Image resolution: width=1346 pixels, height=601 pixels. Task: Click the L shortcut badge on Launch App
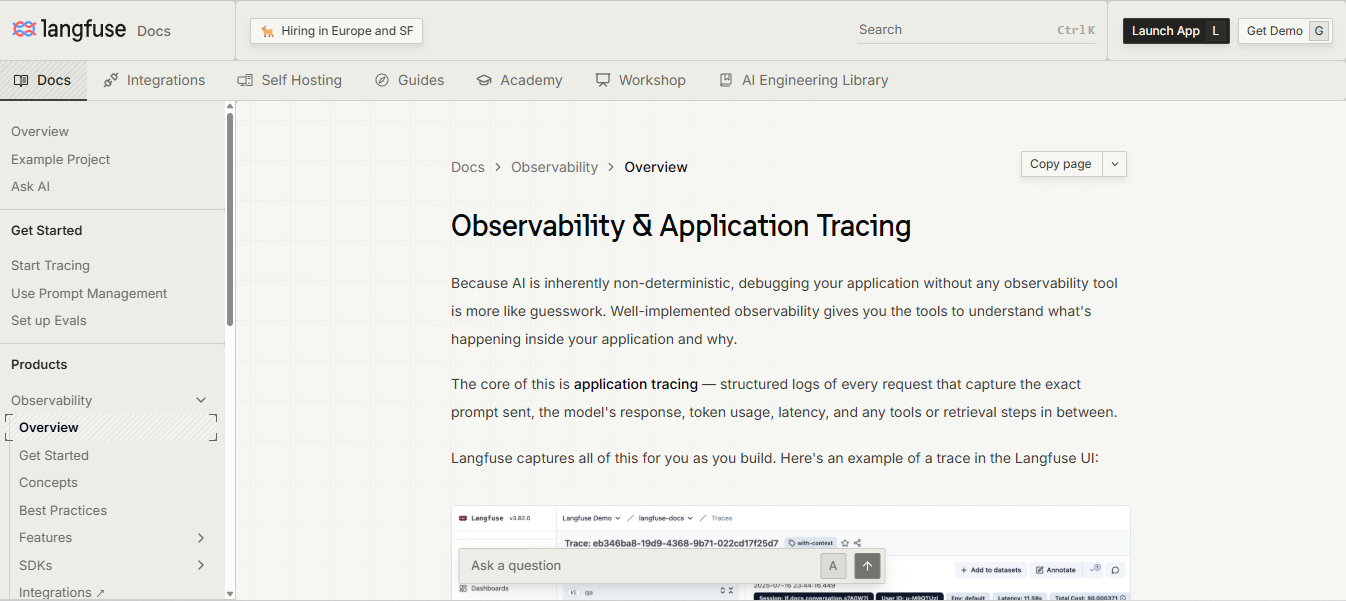(1215, 31)
